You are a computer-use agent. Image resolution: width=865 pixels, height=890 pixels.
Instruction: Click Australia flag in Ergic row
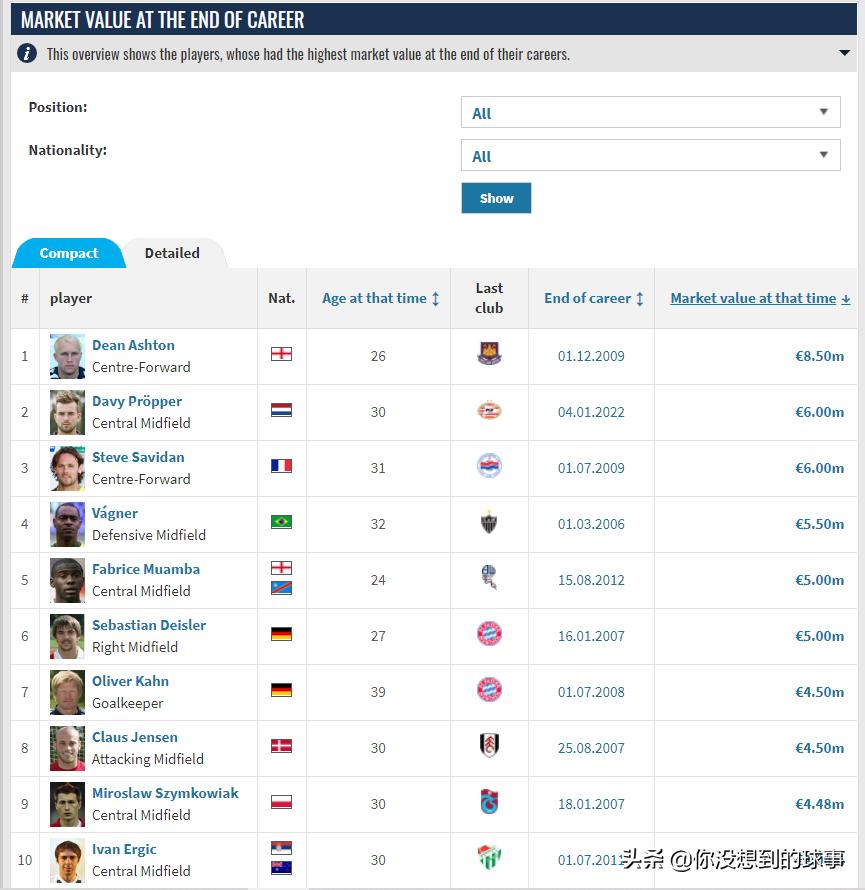pyautogui.click(x=282, y=868)
